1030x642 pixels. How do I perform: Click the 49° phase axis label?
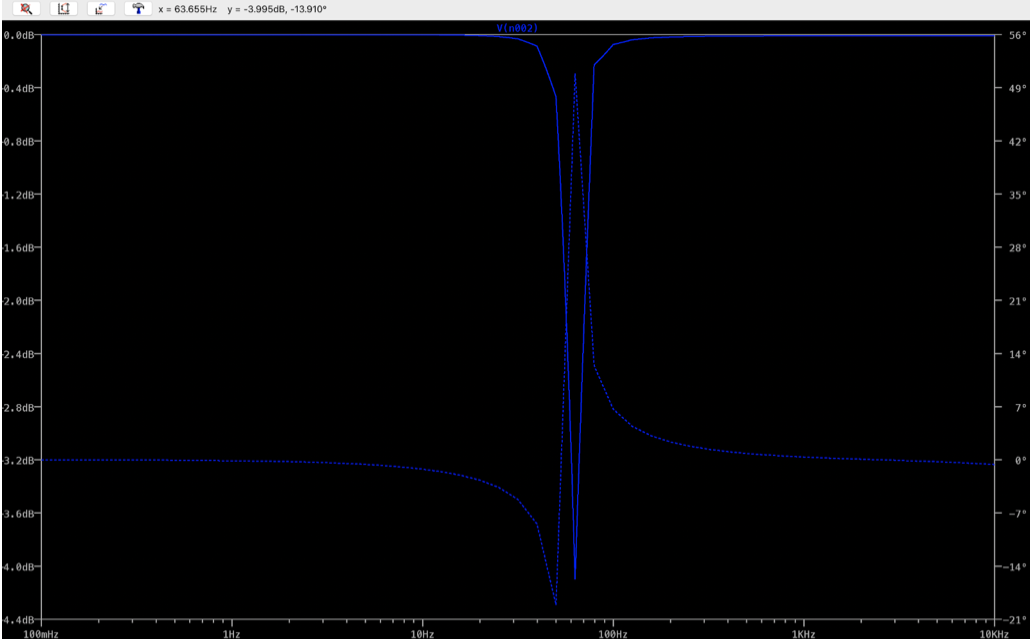[x=1018, y=88]
